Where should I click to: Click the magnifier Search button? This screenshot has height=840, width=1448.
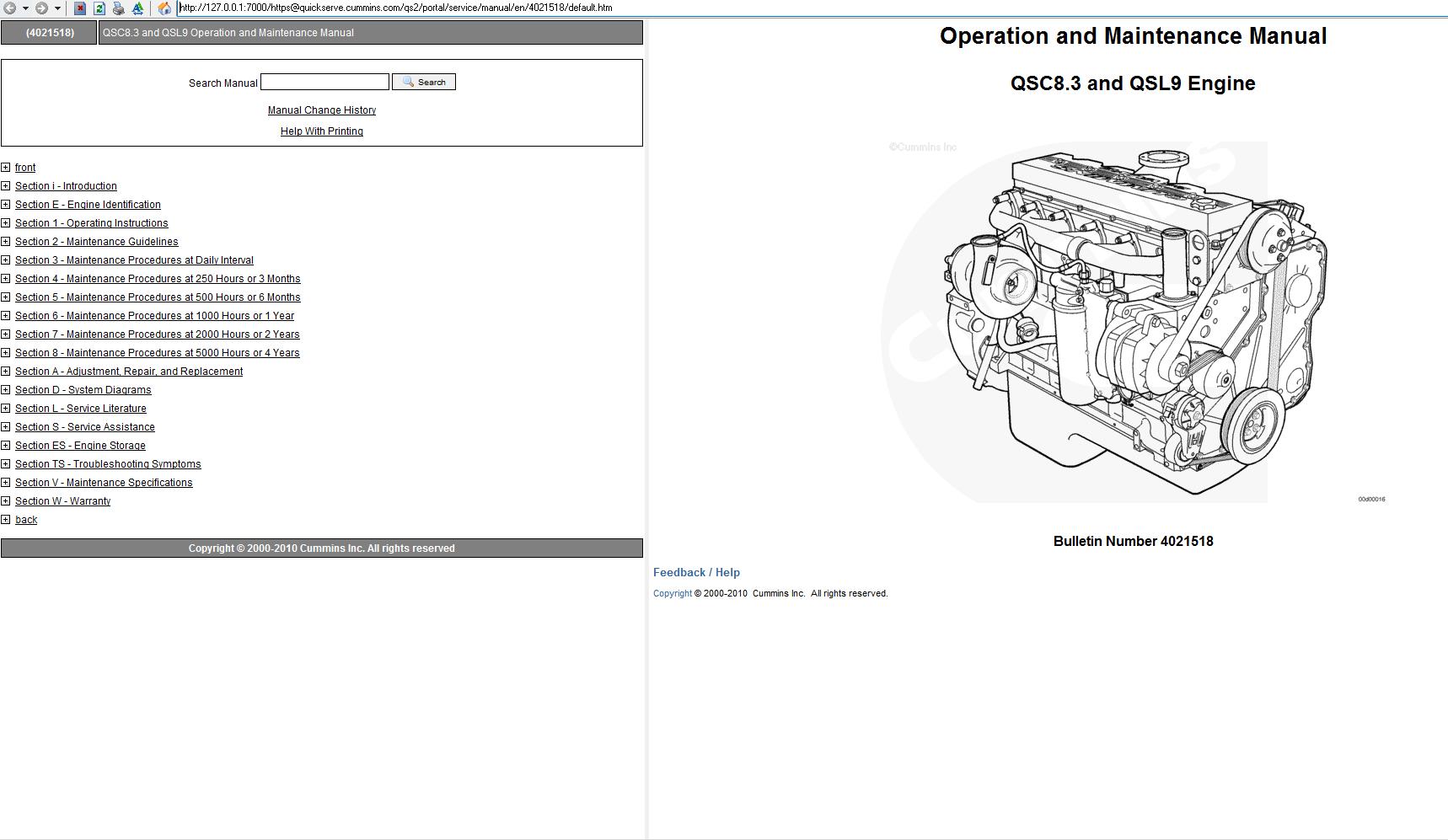[424, 81]
